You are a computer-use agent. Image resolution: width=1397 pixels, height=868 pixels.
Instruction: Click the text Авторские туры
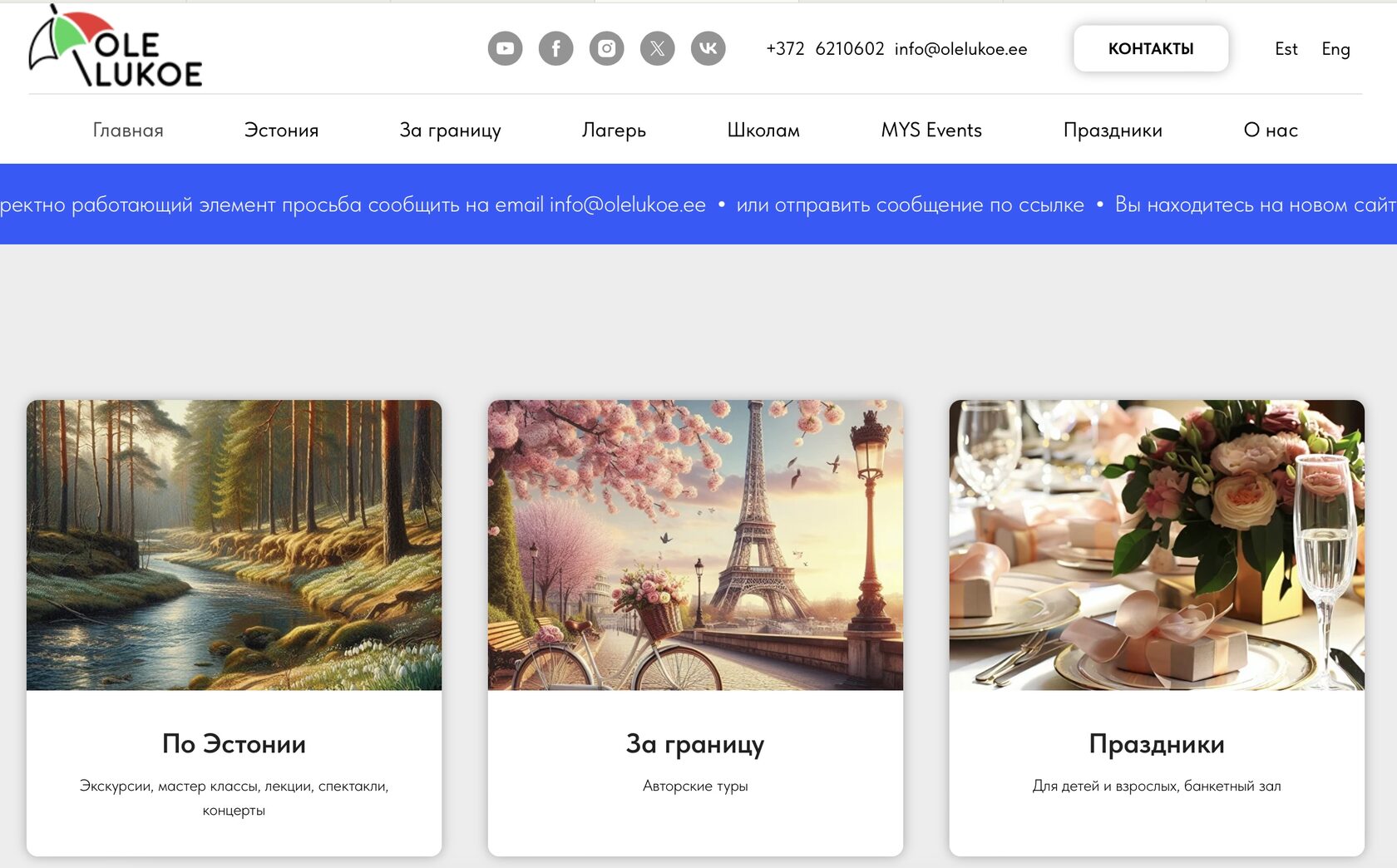pos(695,786)
